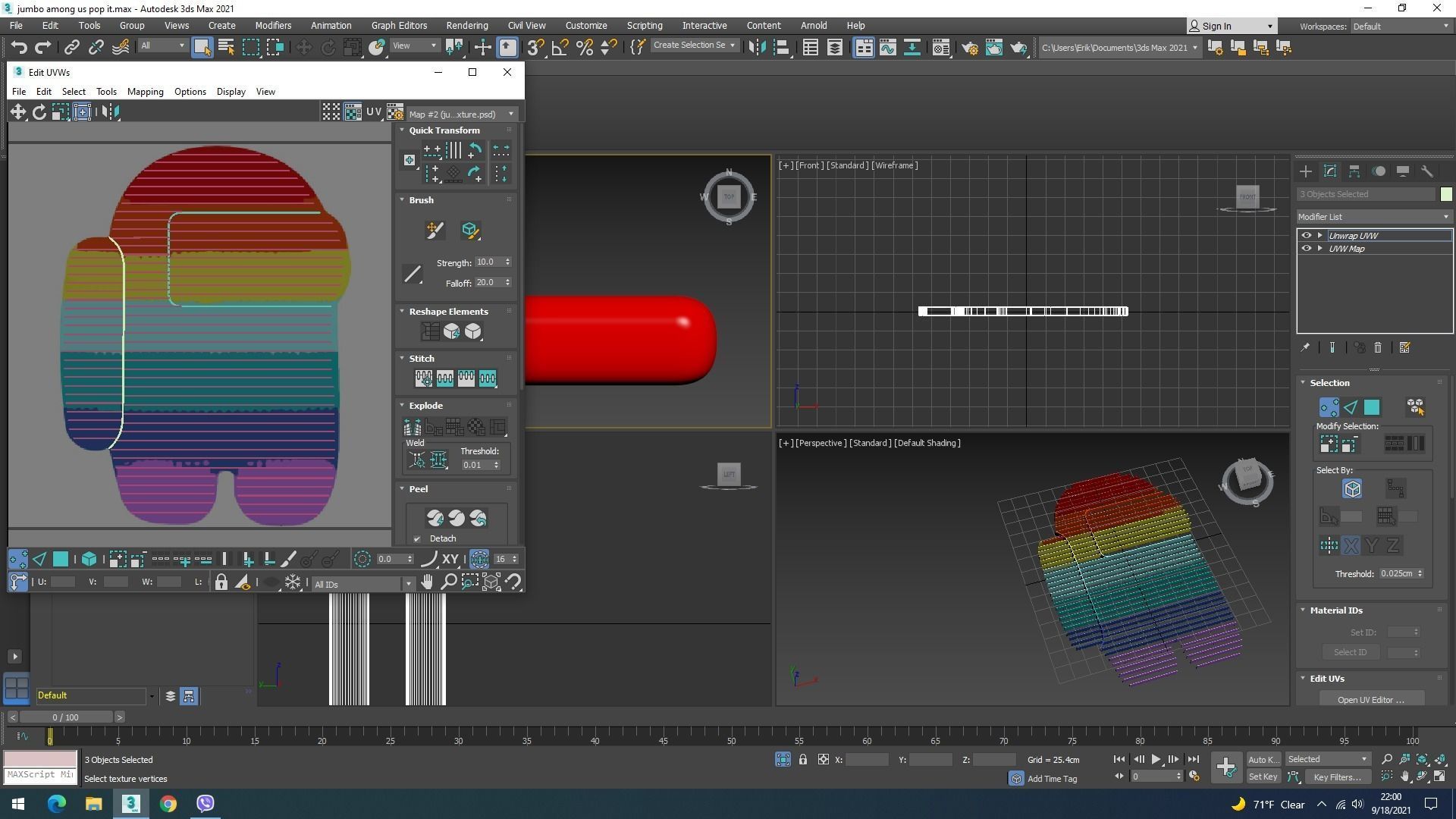The height and width of the screenshot is (819, 1456).
Task: Toggle the Detach checkbox in Peel rollout
Action: pyautogui.click(x=417, y=538)
